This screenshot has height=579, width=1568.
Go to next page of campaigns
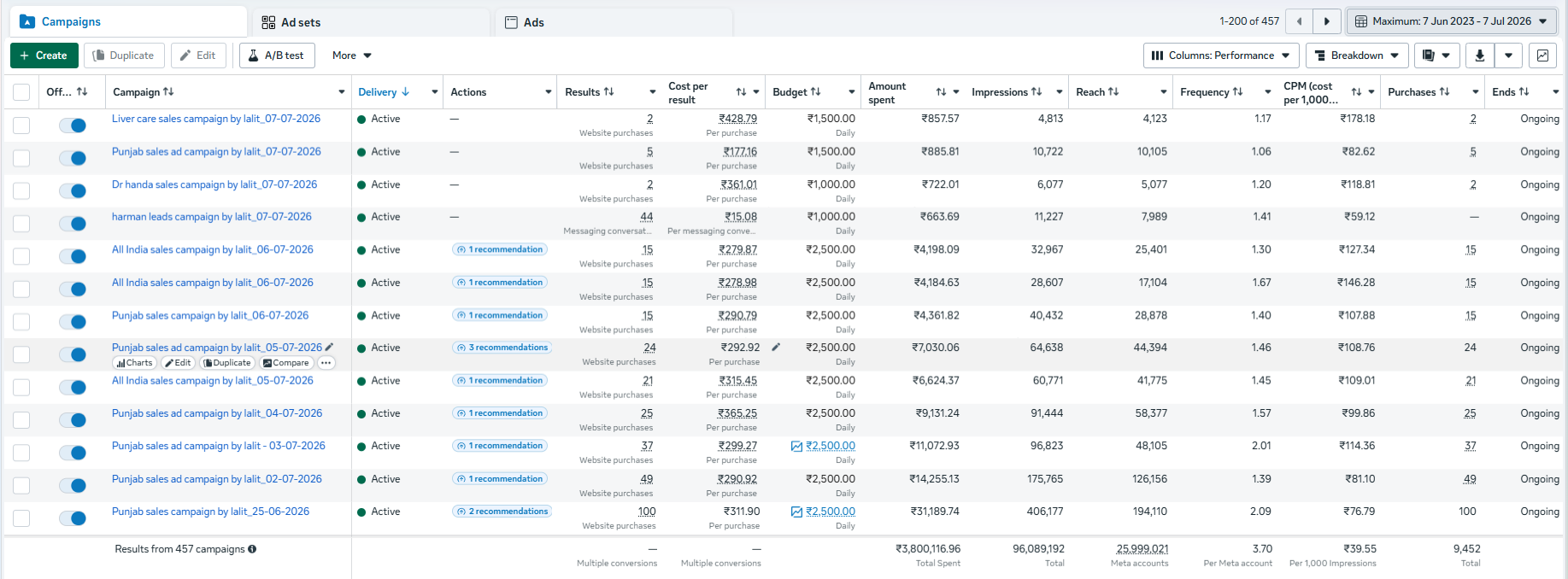[x=1326, y=21]
